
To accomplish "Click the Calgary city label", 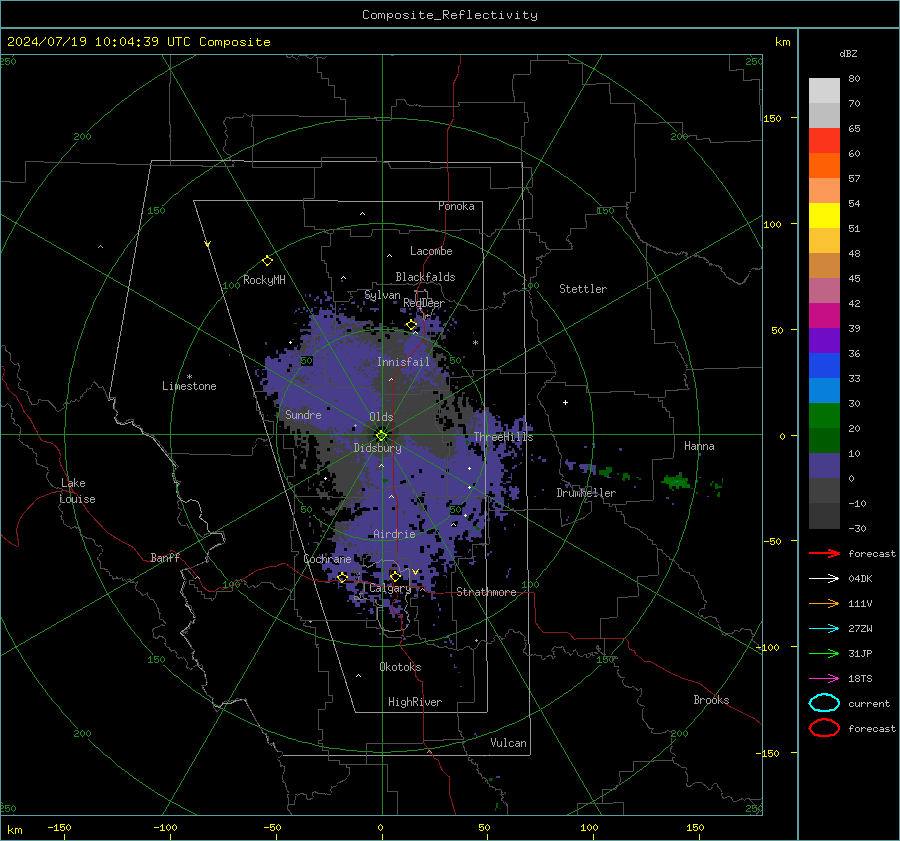I will pyautogui.click(x=390, y=588).
